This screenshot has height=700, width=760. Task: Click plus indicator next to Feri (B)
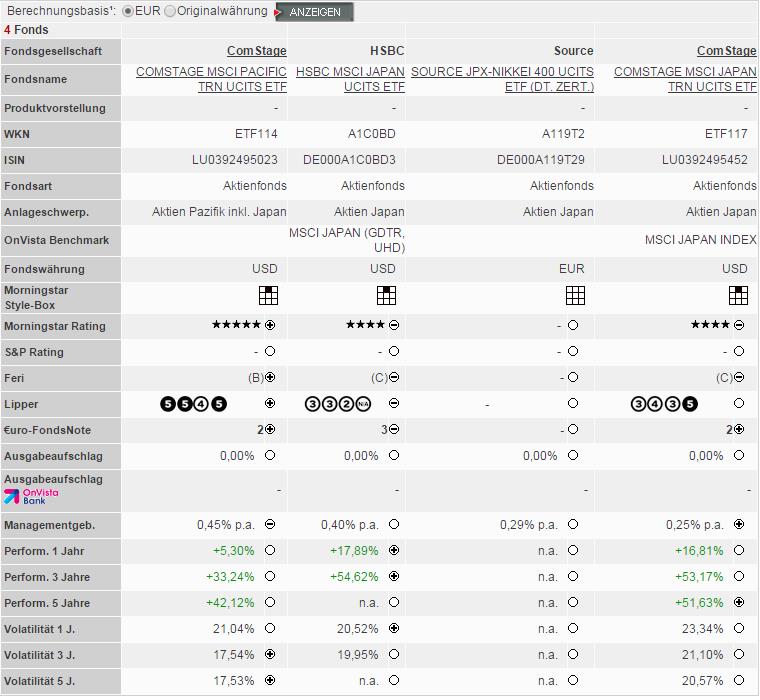point(270,377)
